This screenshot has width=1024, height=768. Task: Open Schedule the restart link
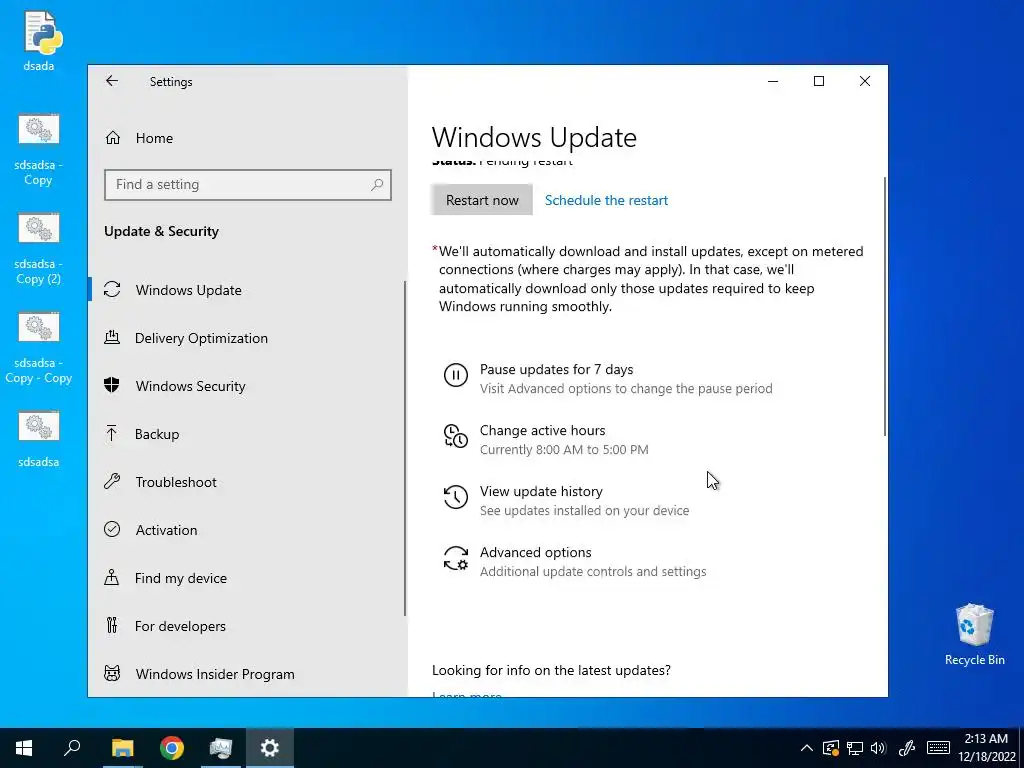tap(606, 200)
